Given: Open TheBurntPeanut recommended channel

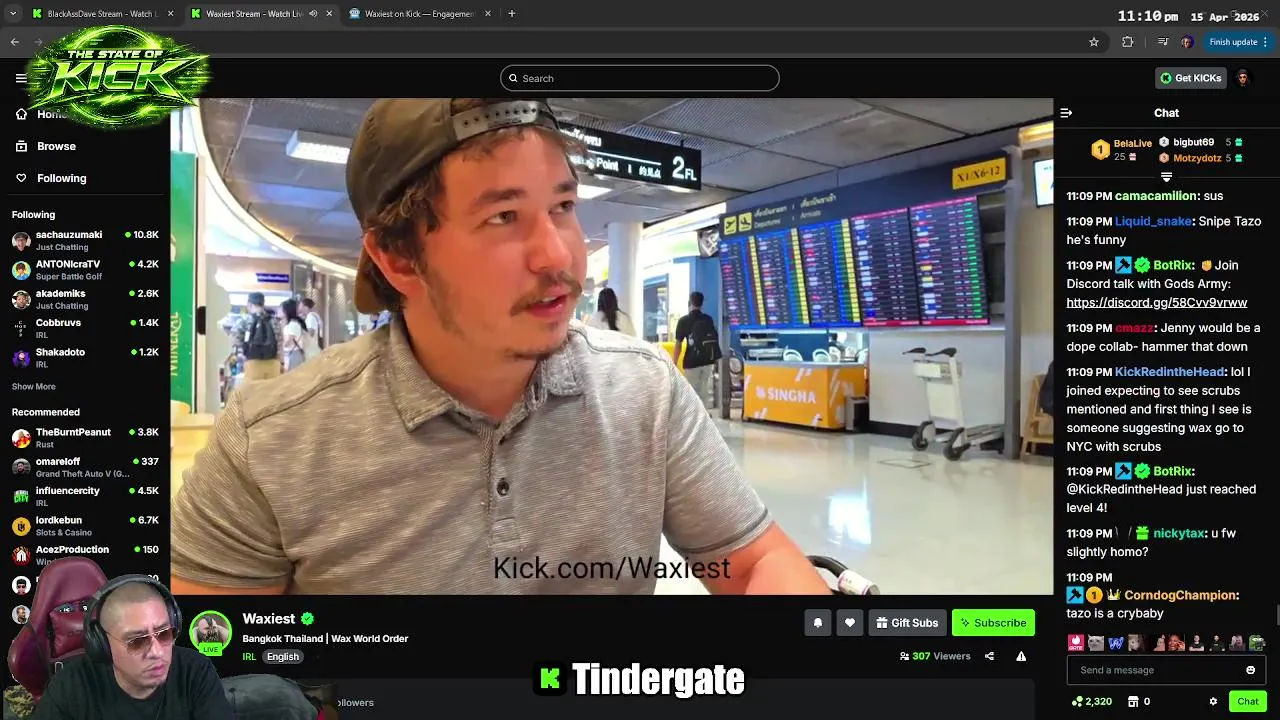Looking at the screenshot, I should point(85,437).
